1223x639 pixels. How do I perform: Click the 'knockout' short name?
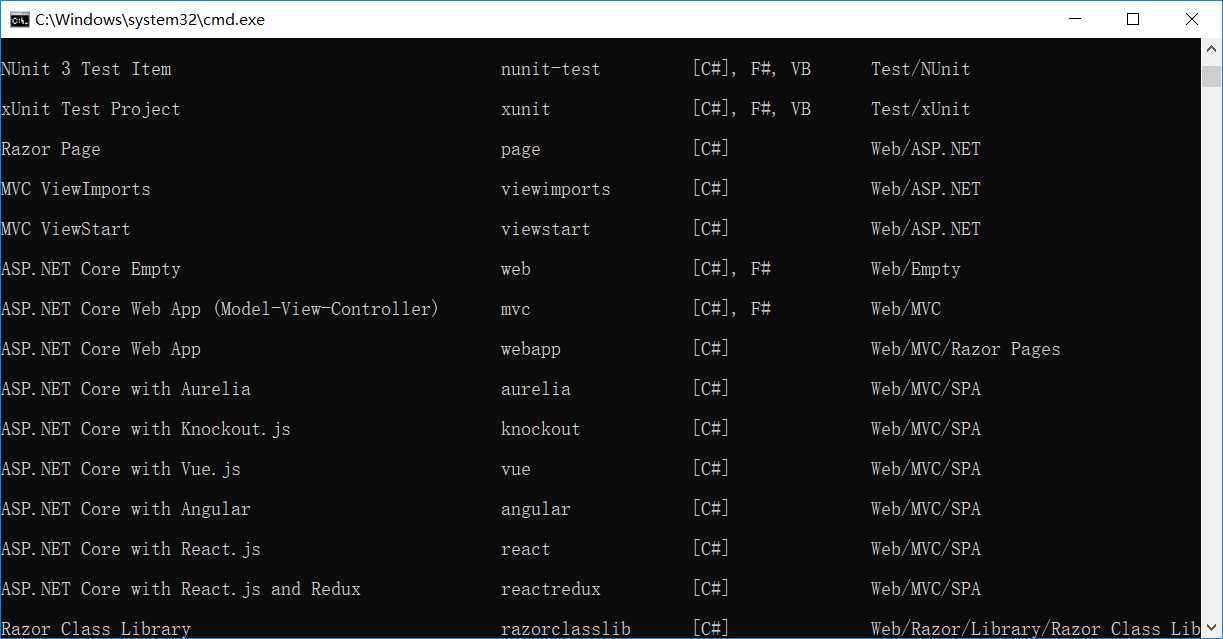coord(541,429)
